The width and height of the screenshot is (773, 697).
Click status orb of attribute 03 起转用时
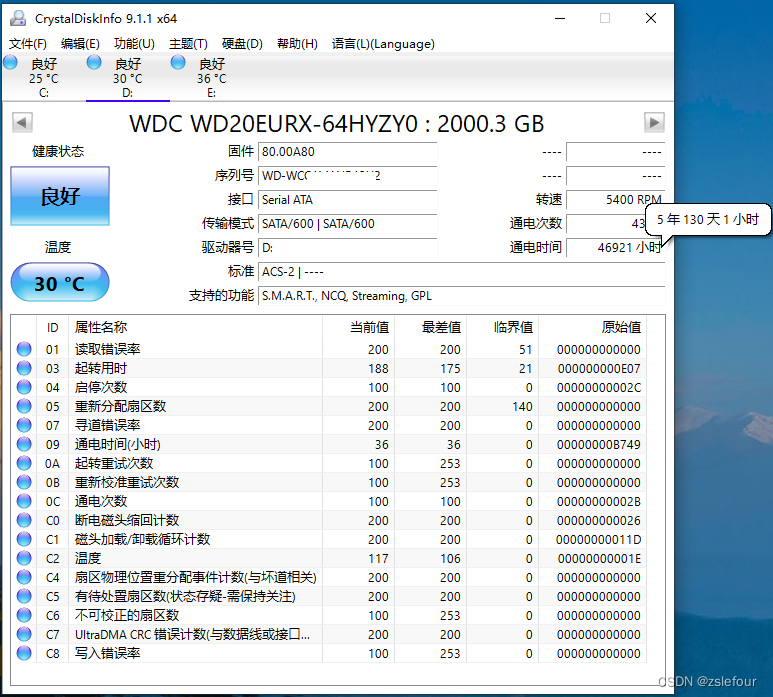(x=24, y=368)
